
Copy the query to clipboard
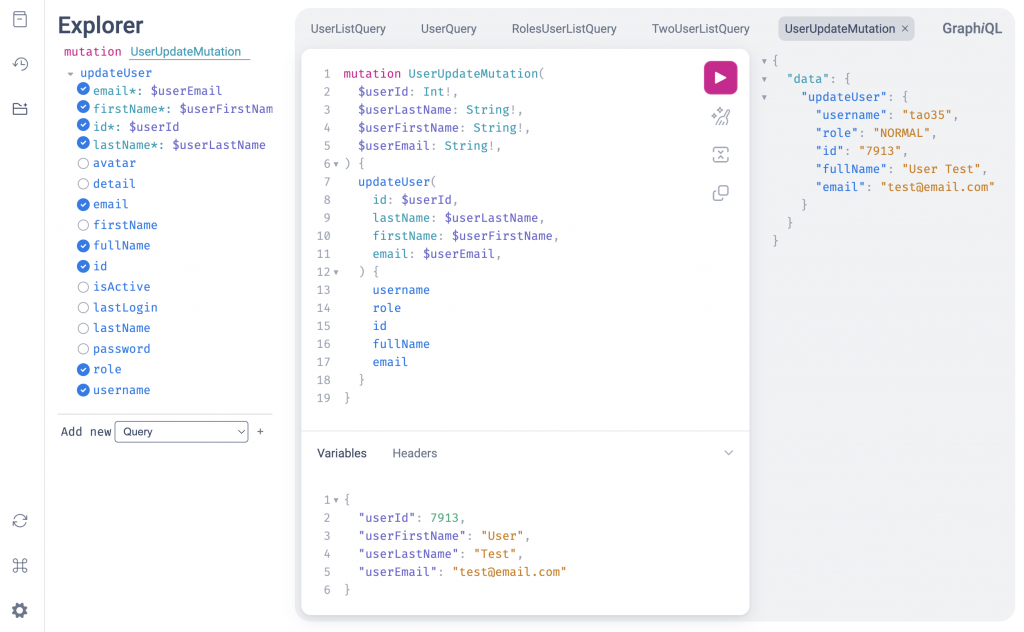(720, 193)
